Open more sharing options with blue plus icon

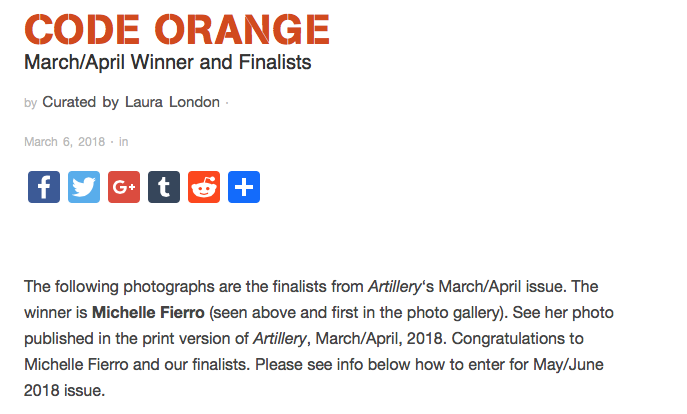coord(244,187)
